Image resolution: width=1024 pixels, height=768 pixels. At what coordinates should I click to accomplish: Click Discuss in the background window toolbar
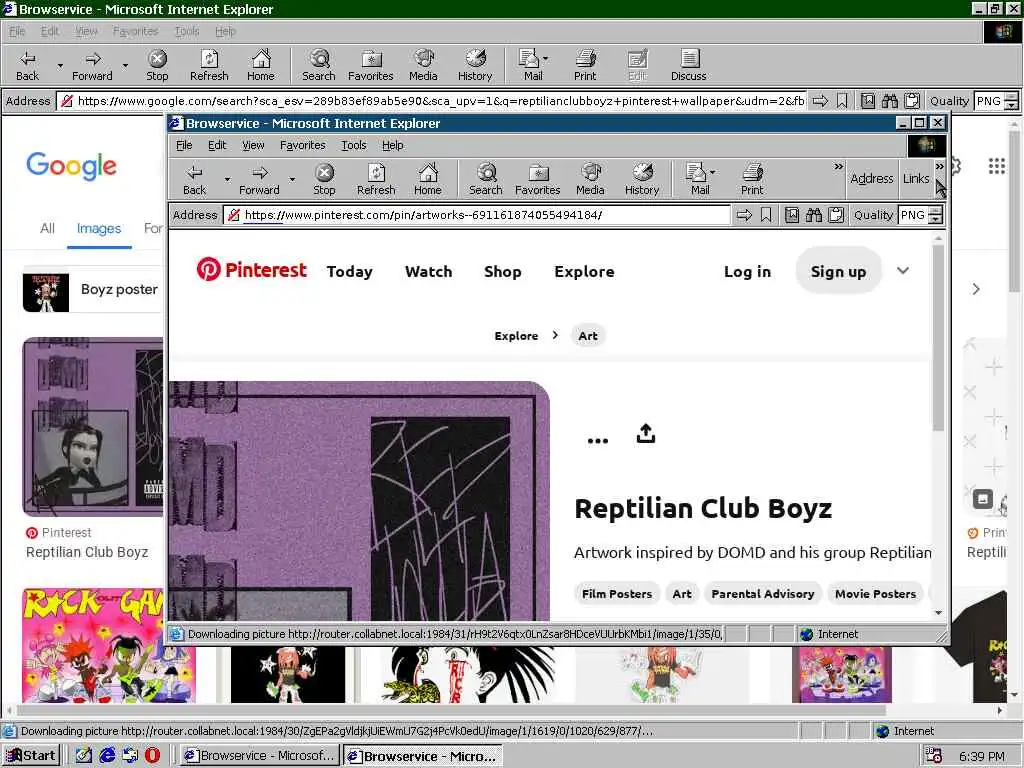point(689,65)
